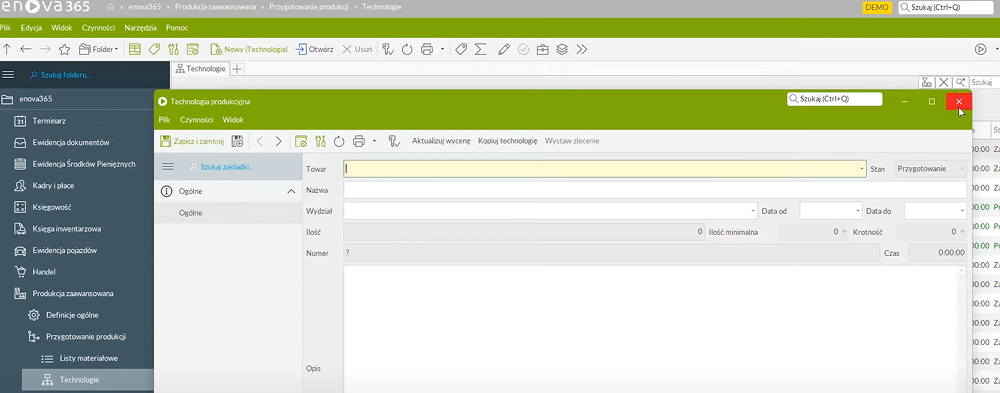
Task: Click Otwórz in main toolbar
Action: (314, 49)
